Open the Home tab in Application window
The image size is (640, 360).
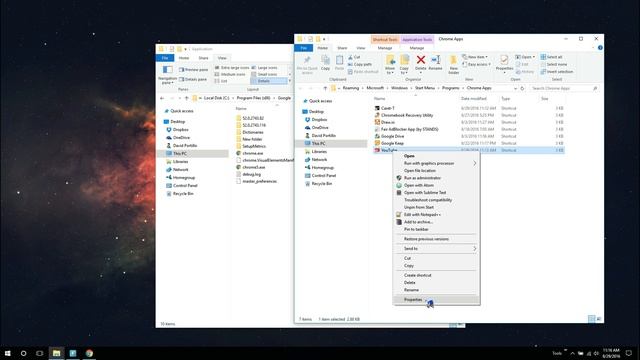[x=184, y=58]
